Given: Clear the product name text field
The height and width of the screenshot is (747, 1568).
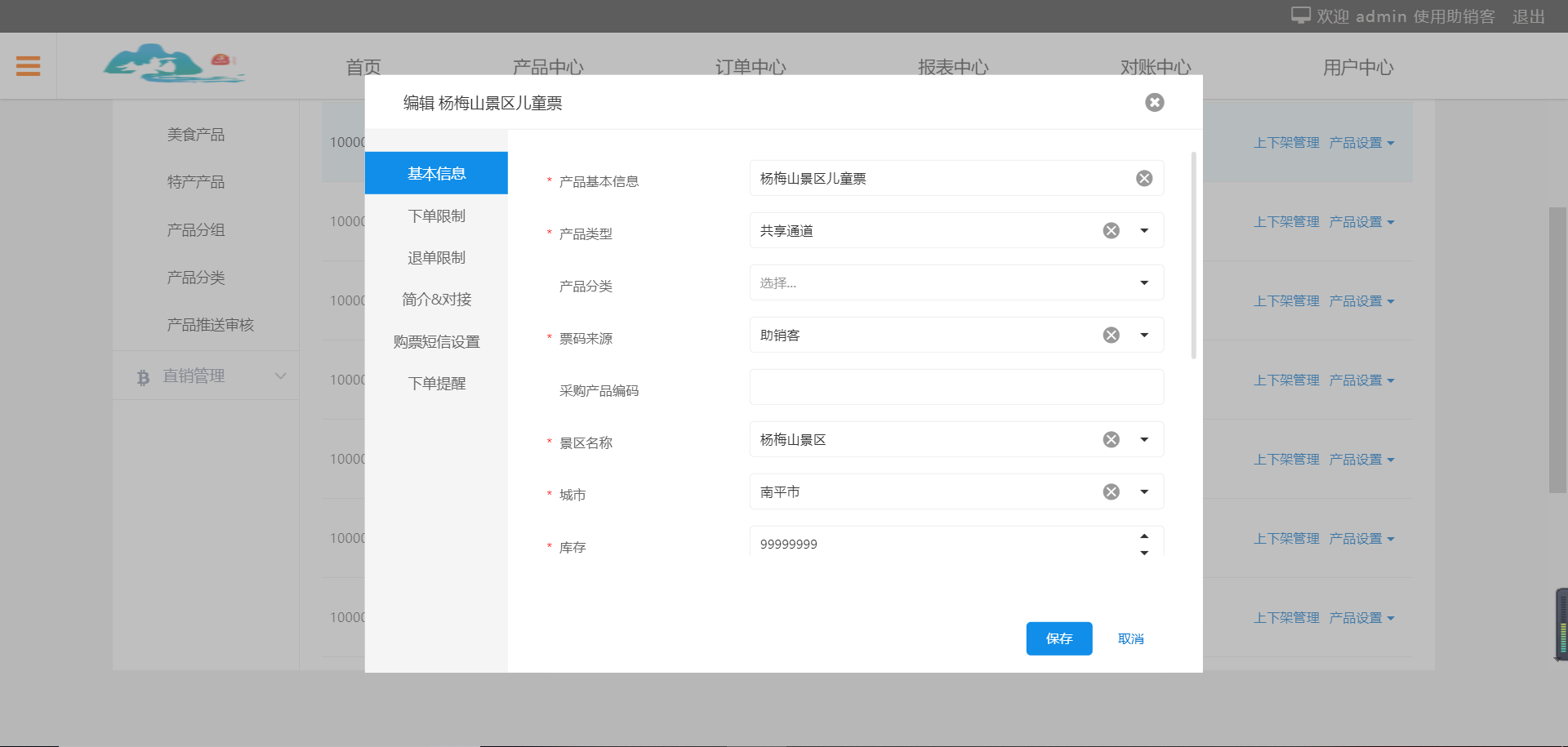Looking at the screenshot, I should [x=1144, y=179].
